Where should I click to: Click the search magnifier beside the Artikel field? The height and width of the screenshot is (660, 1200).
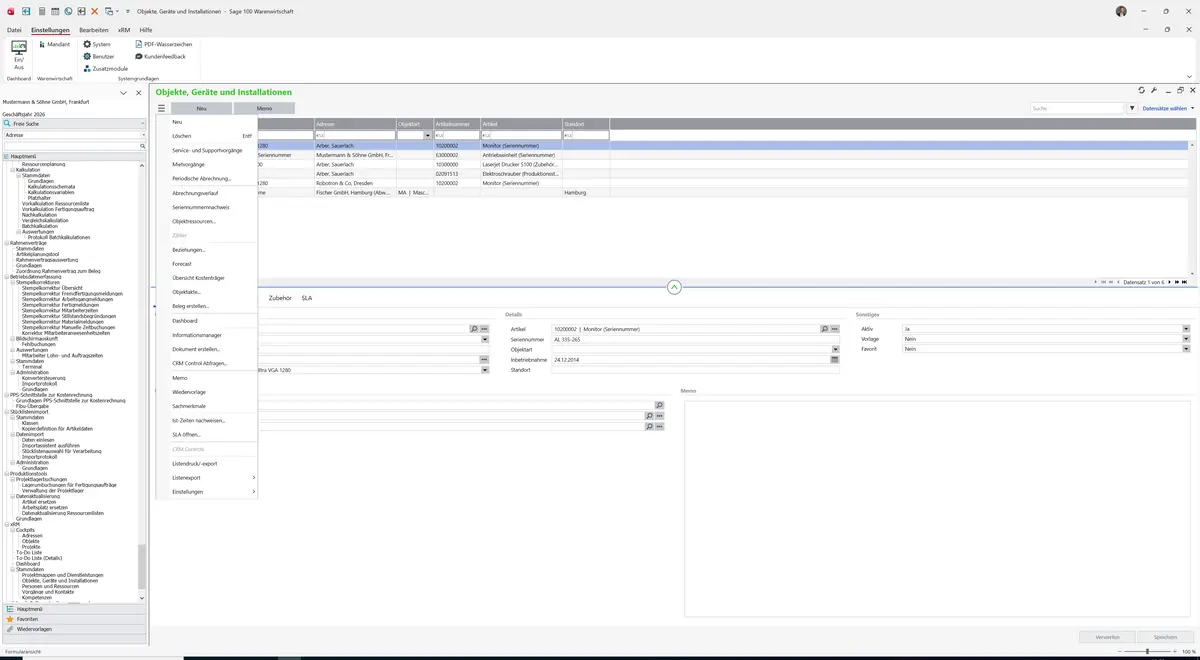(x=825, y=329)
